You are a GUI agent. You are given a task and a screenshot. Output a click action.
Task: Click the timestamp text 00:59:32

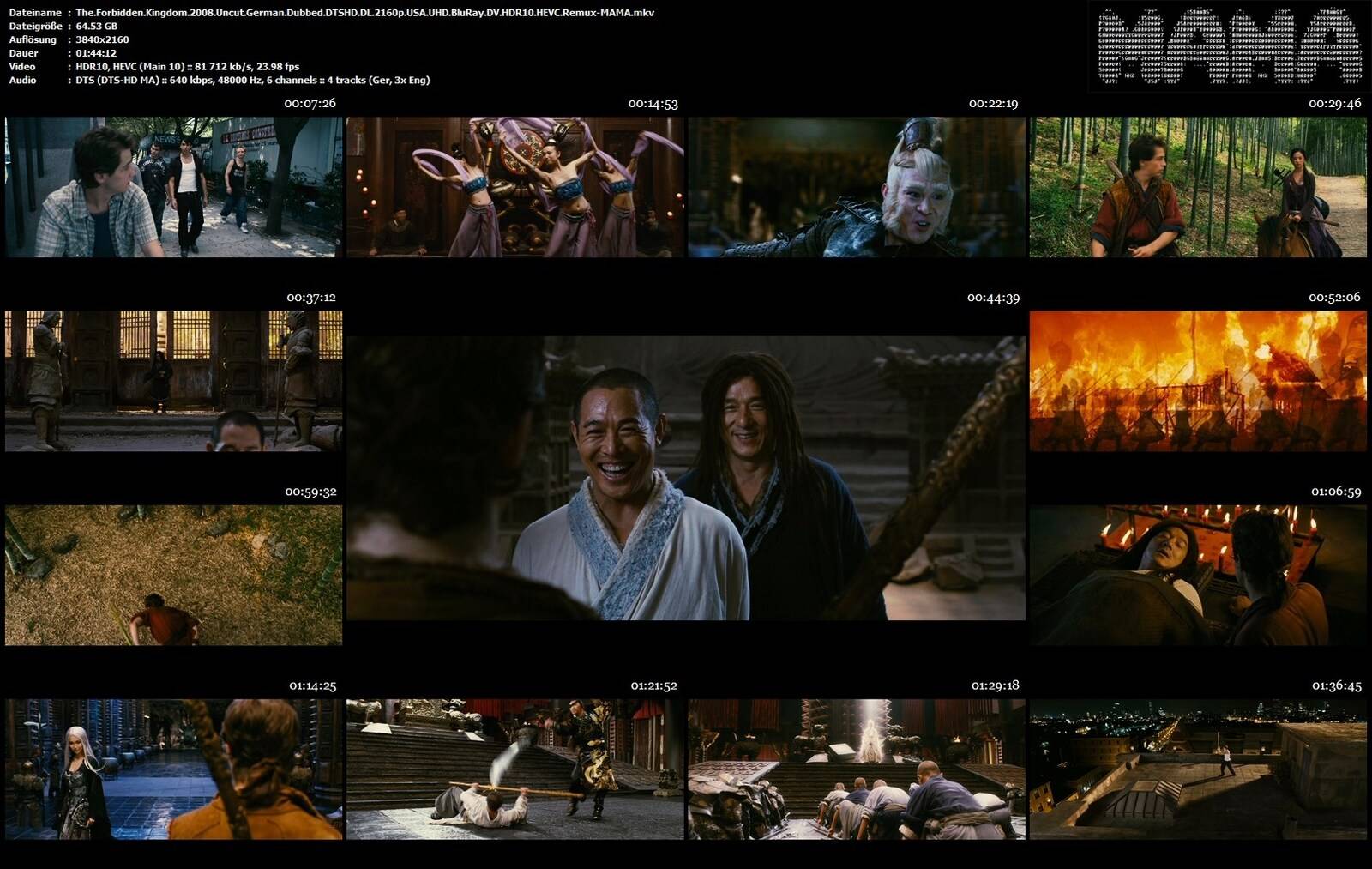pos(310,492)
